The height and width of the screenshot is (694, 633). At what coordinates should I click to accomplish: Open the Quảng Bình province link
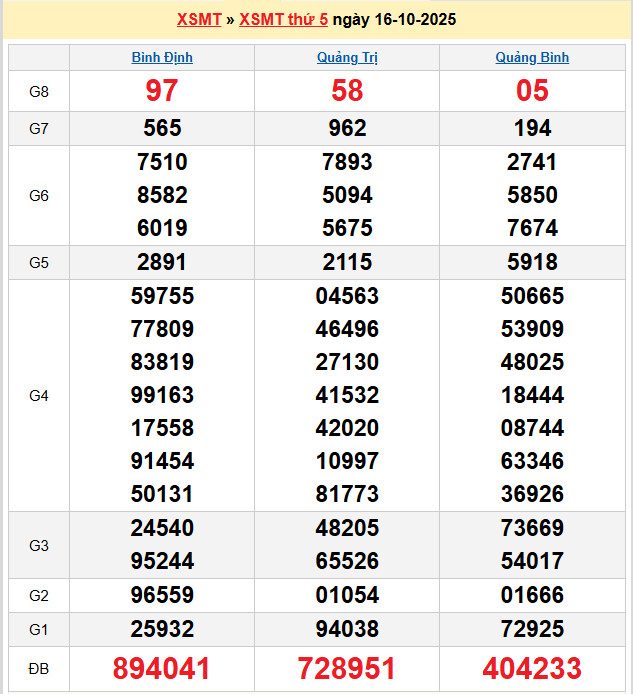[532, 57]
